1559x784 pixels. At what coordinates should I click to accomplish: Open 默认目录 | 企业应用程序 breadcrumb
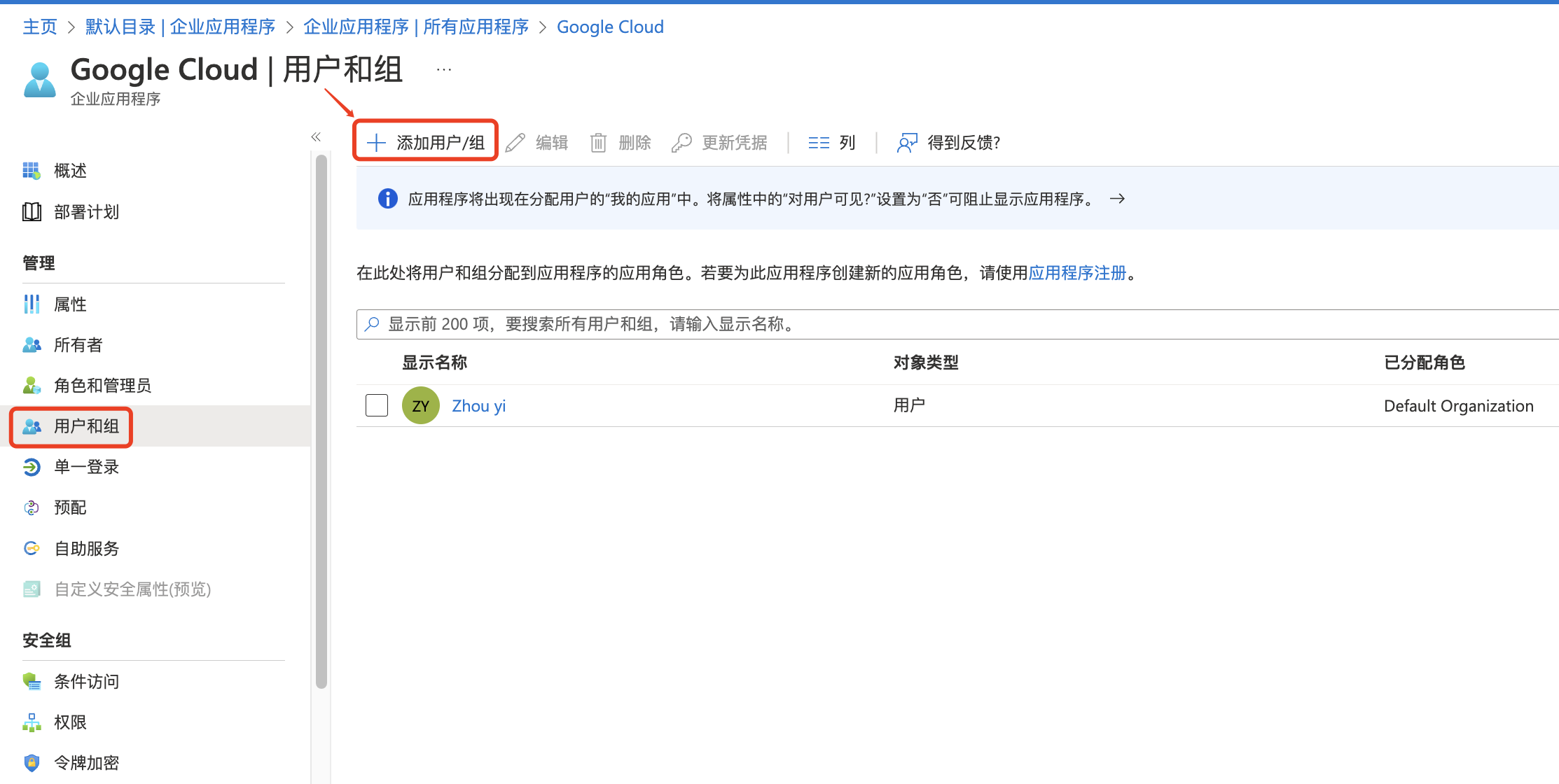coord(180,27)
